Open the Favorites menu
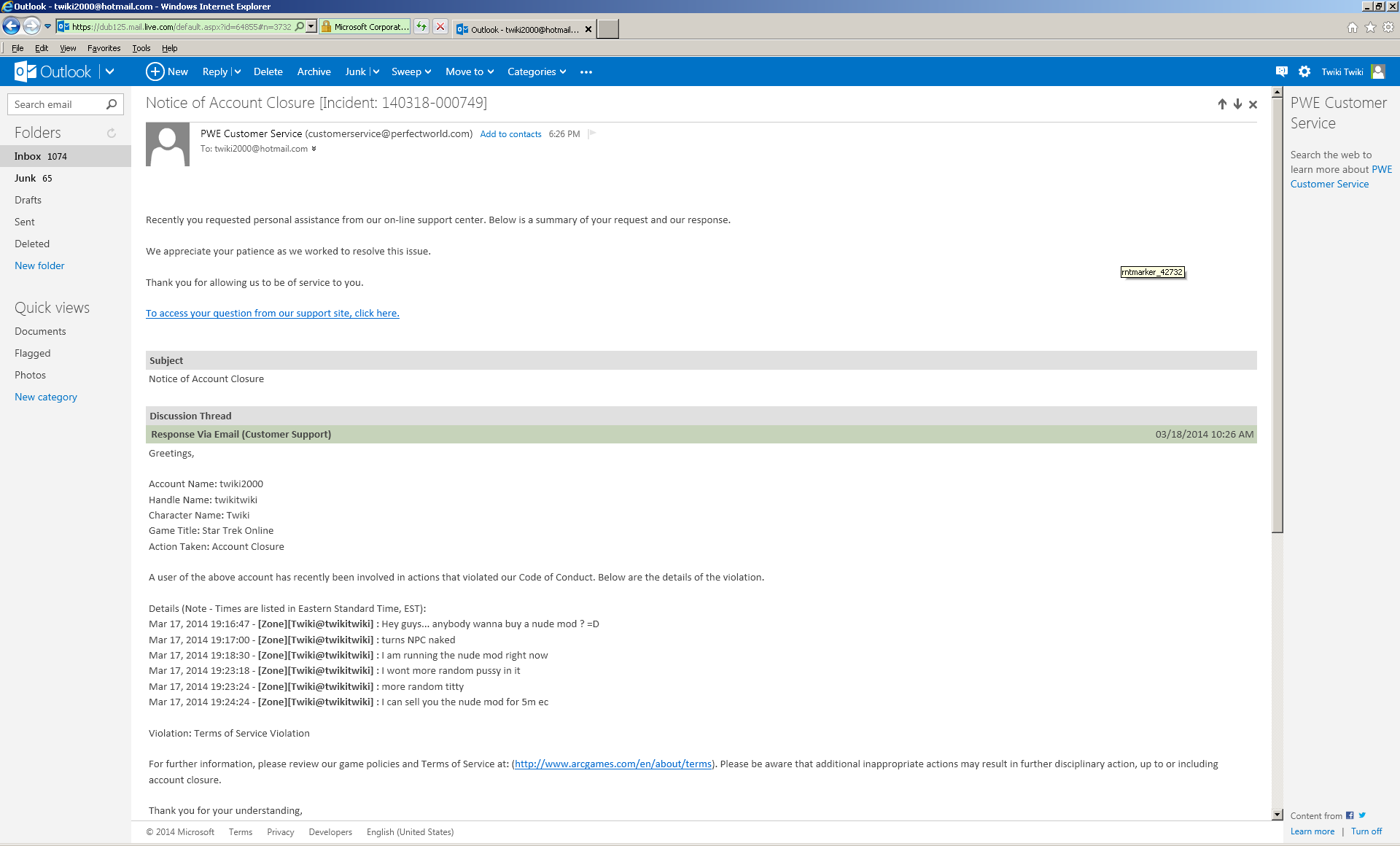1400x846 pixels. 104,48
